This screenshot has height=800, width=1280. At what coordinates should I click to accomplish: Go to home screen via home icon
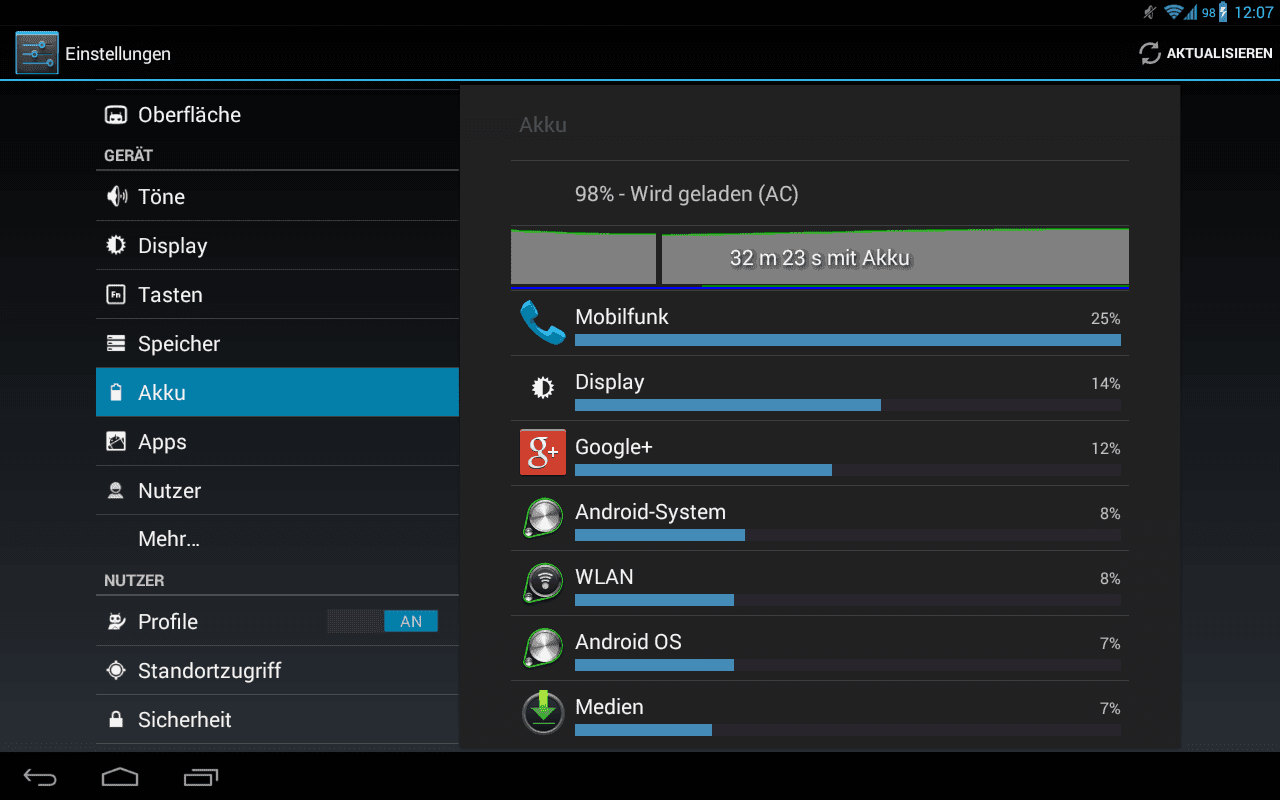120,776
